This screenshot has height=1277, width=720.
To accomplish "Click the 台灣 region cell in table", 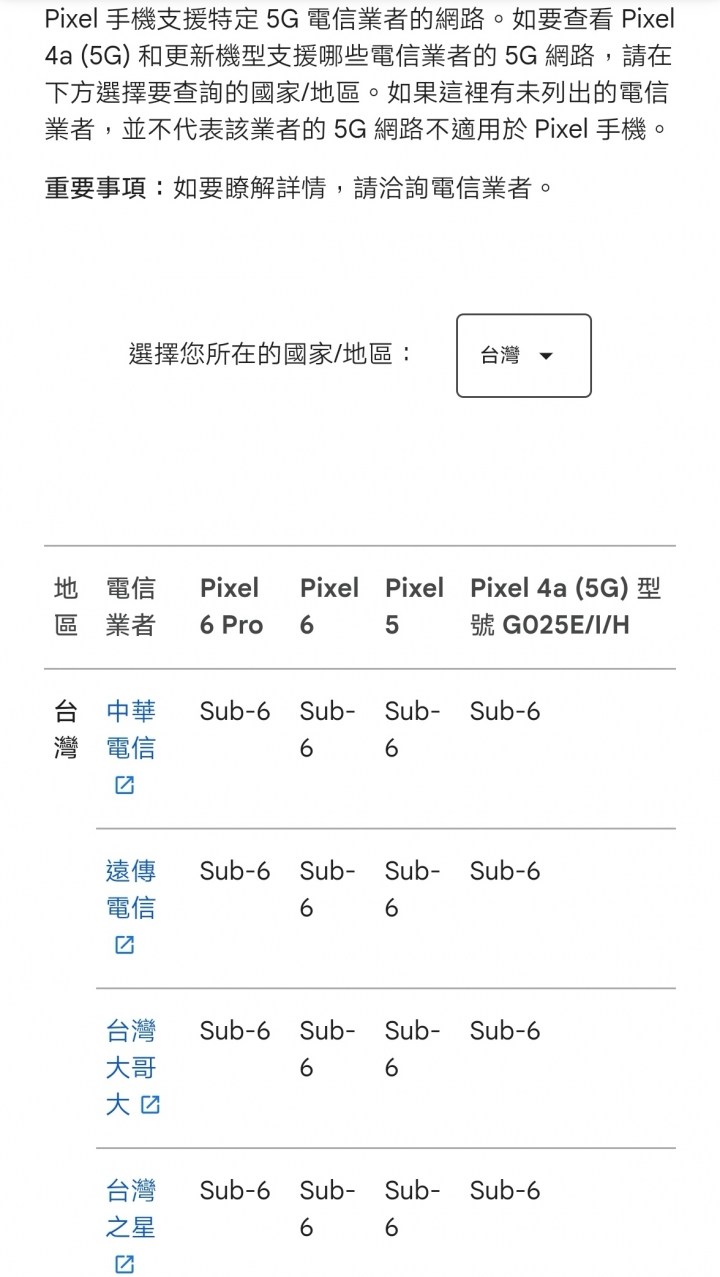I will (66, 729).
